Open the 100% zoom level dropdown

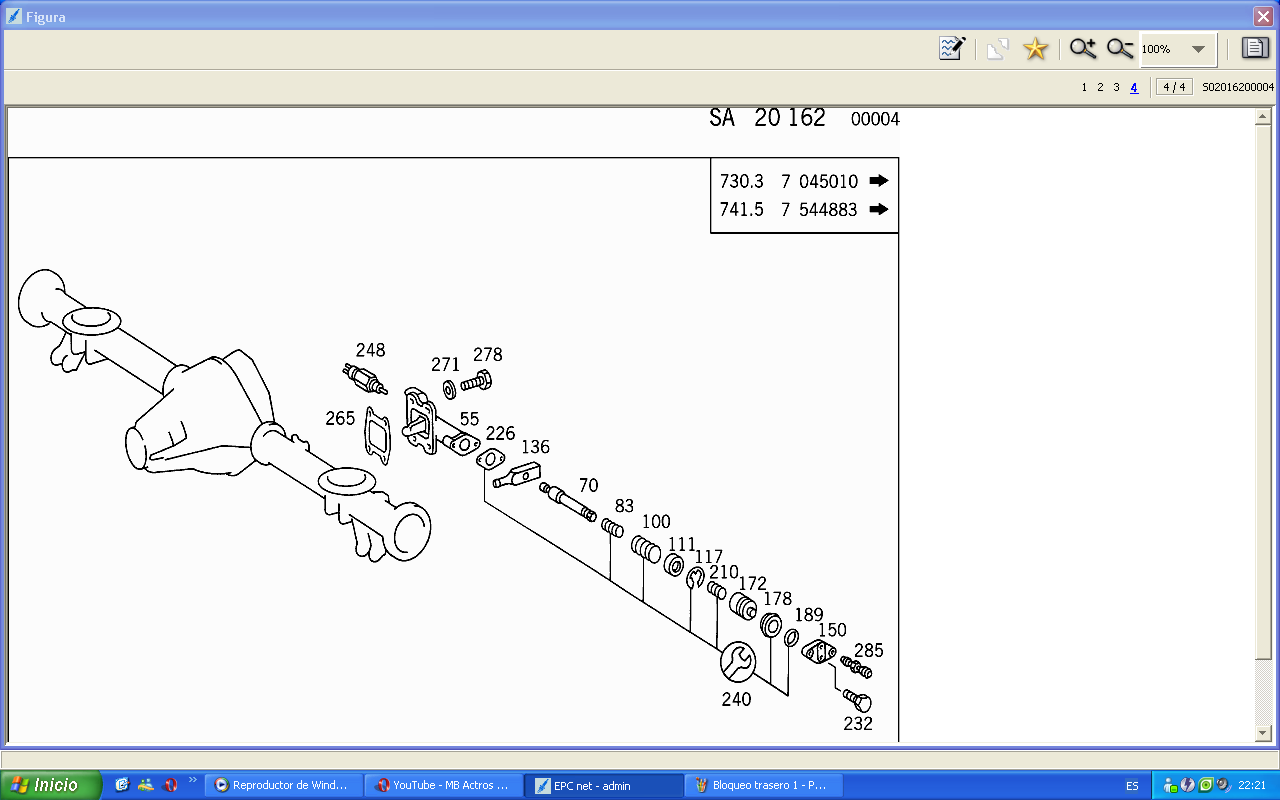[x=1198, y=49]
